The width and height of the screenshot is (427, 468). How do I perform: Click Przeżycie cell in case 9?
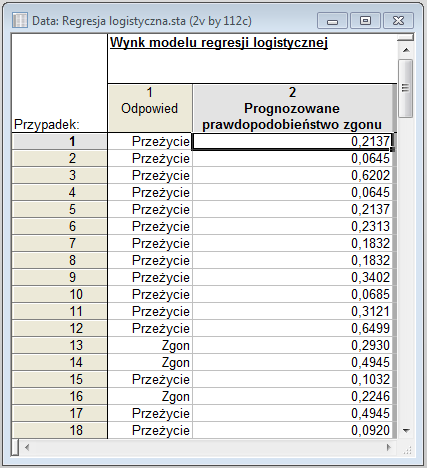click(x=150, y=277)
